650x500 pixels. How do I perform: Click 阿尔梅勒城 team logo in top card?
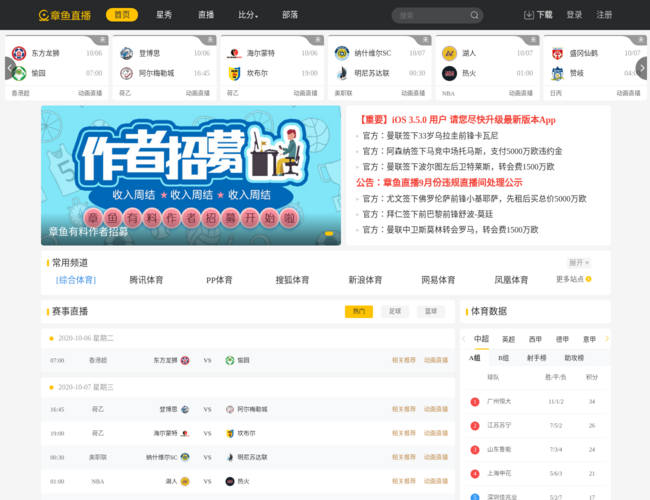[126, 73]
